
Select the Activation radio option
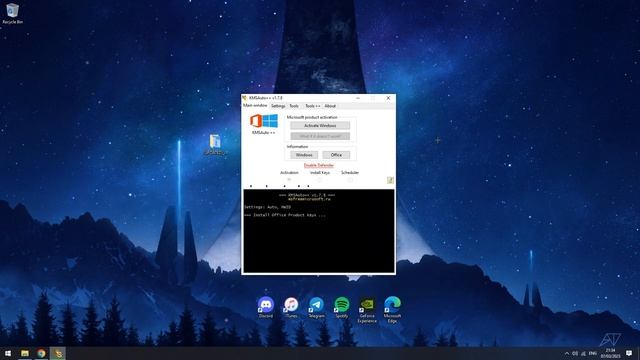coord(289,180)
